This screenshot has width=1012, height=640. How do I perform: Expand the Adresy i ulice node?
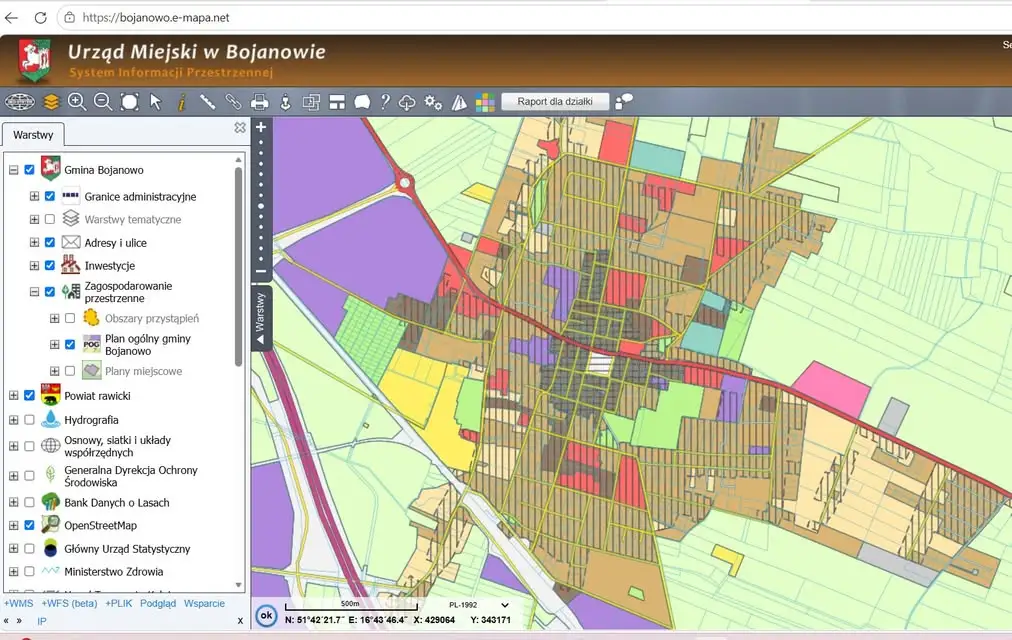(x=34, y=243)
